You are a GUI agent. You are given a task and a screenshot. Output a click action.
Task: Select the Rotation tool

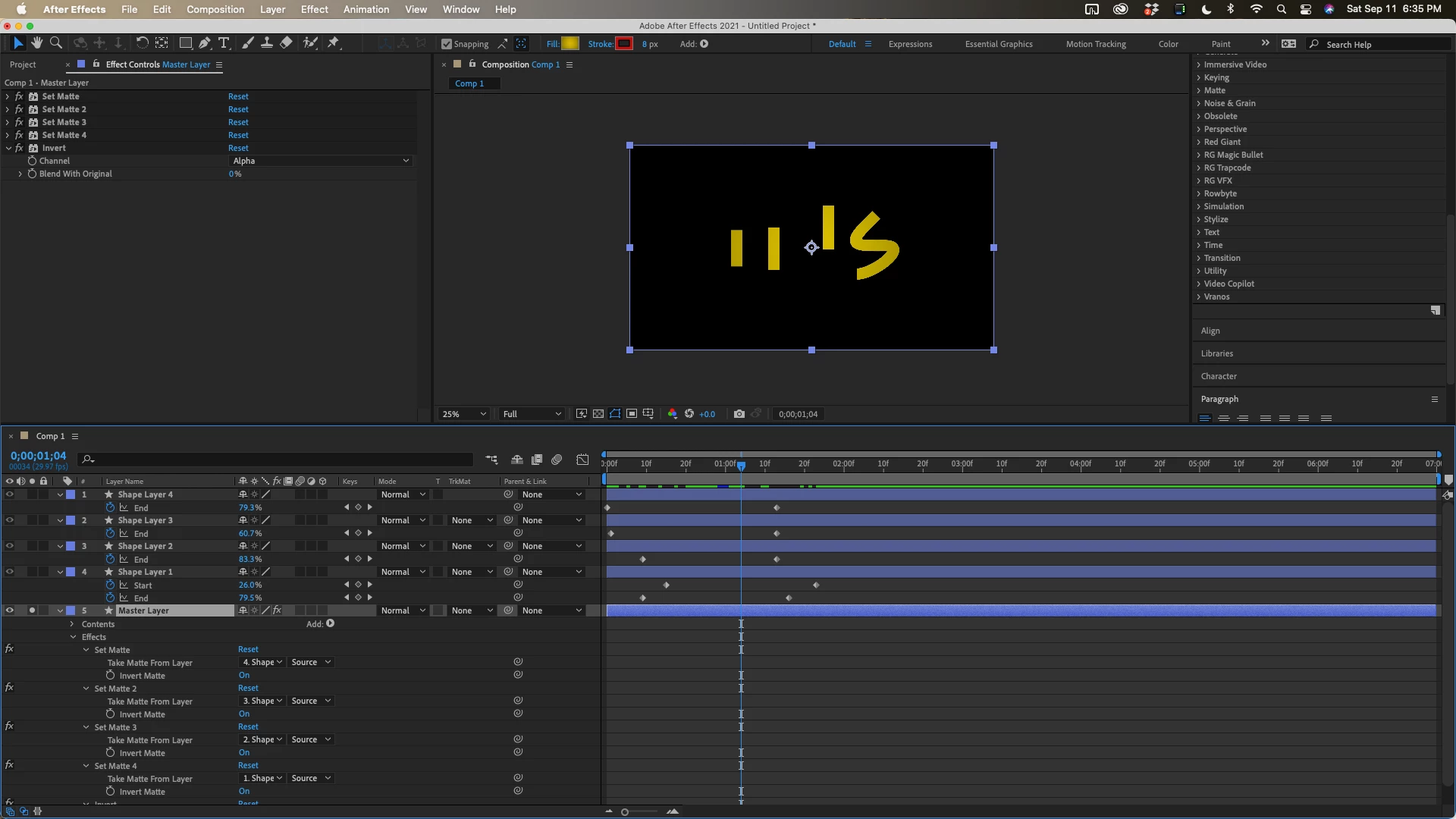click(x=142, y=43)
